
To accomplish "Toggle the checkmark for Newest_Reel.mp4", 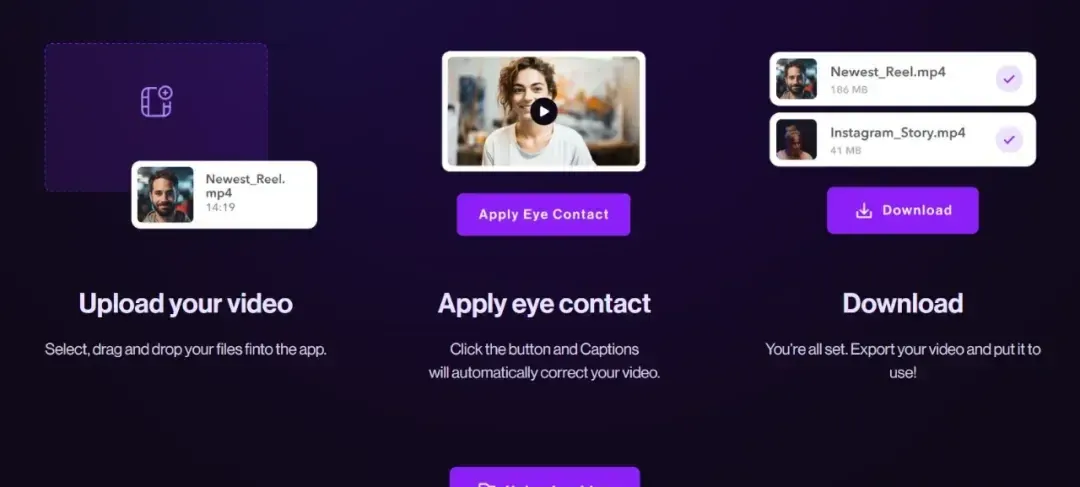I will 1009,79.
